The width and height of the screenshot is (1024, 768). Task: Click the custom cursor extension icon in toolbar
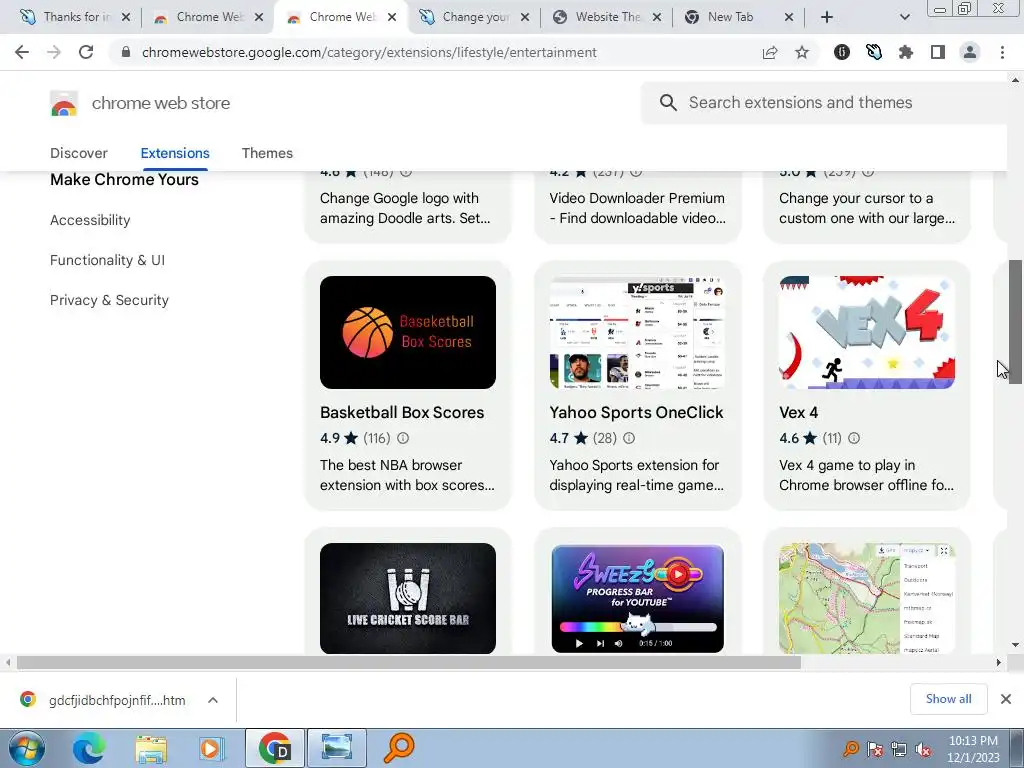tap(874, 52)
